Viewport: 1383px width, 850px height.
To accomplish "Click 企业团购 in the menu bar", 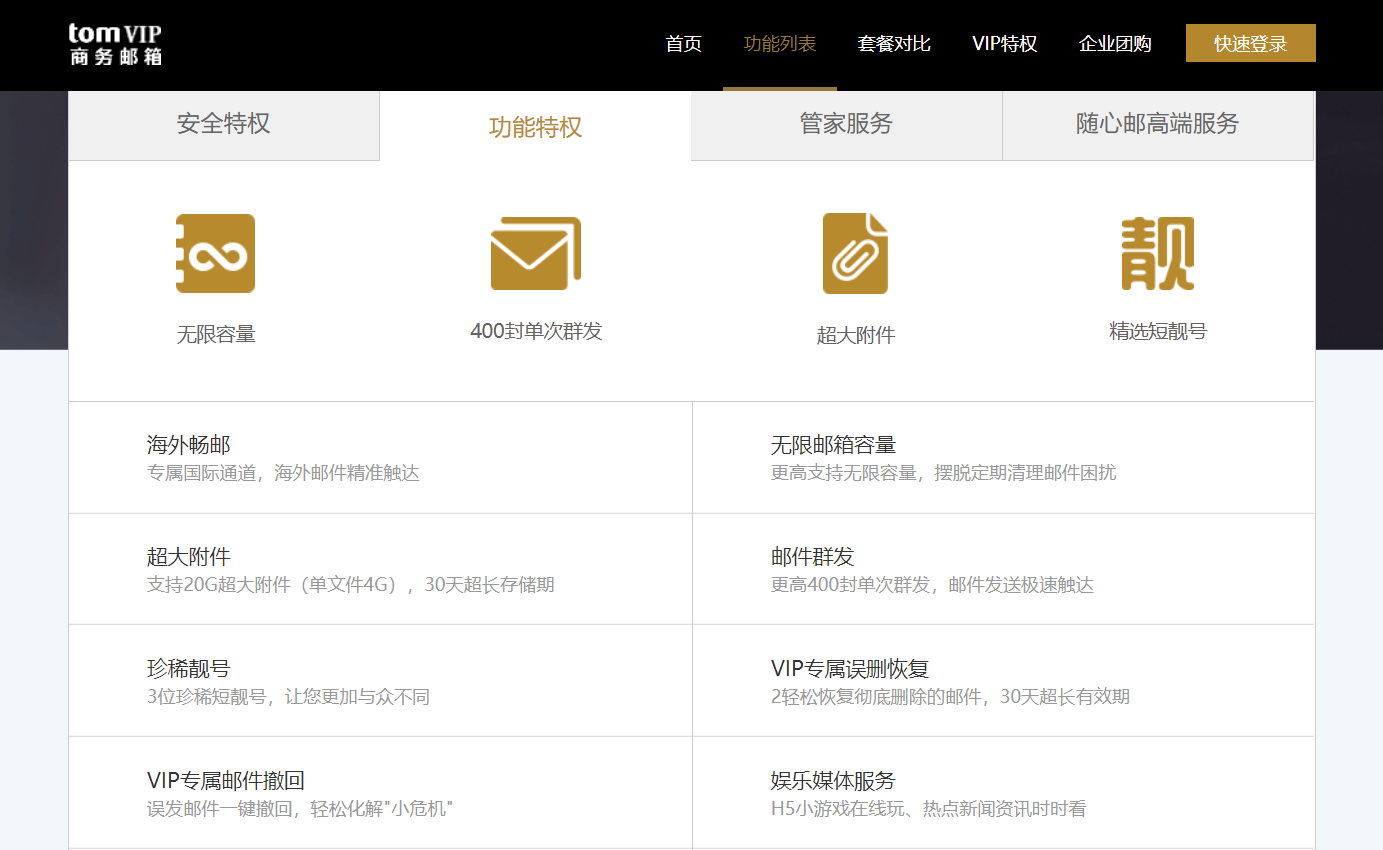I will tap(1115, 44).
